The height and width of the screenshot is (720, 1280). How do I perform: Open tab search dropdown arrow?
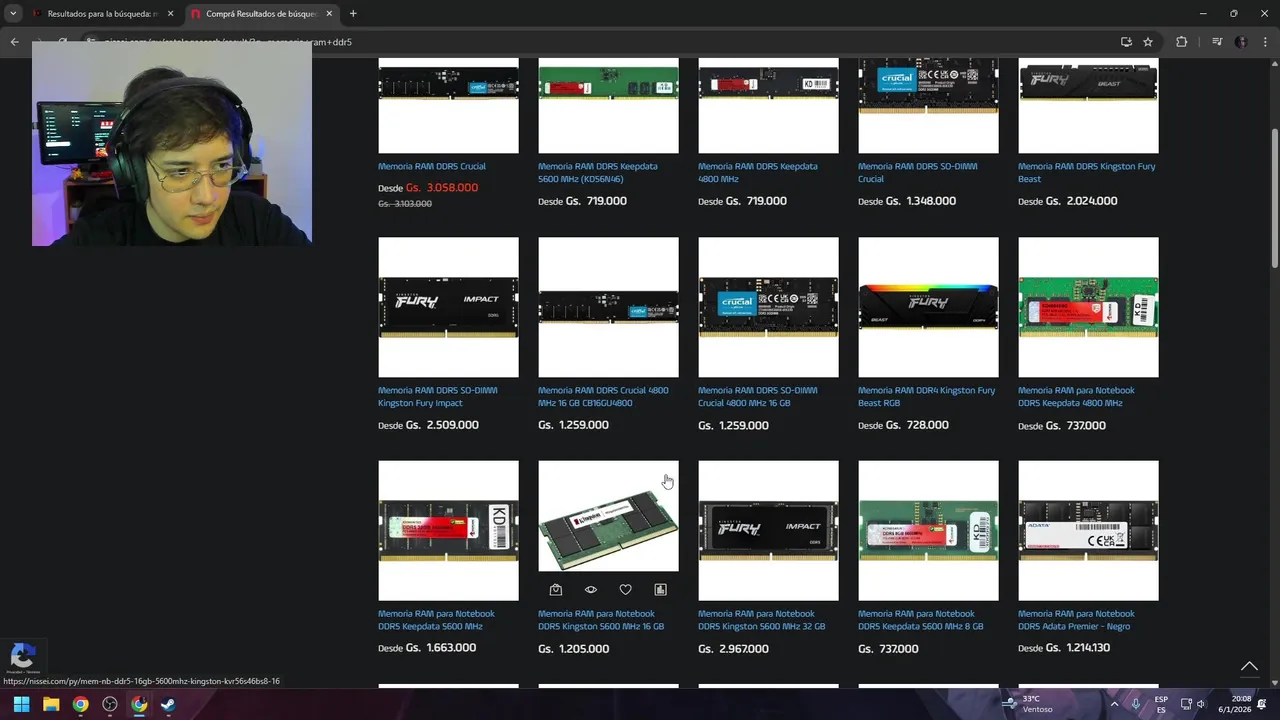tap(13, 14)
